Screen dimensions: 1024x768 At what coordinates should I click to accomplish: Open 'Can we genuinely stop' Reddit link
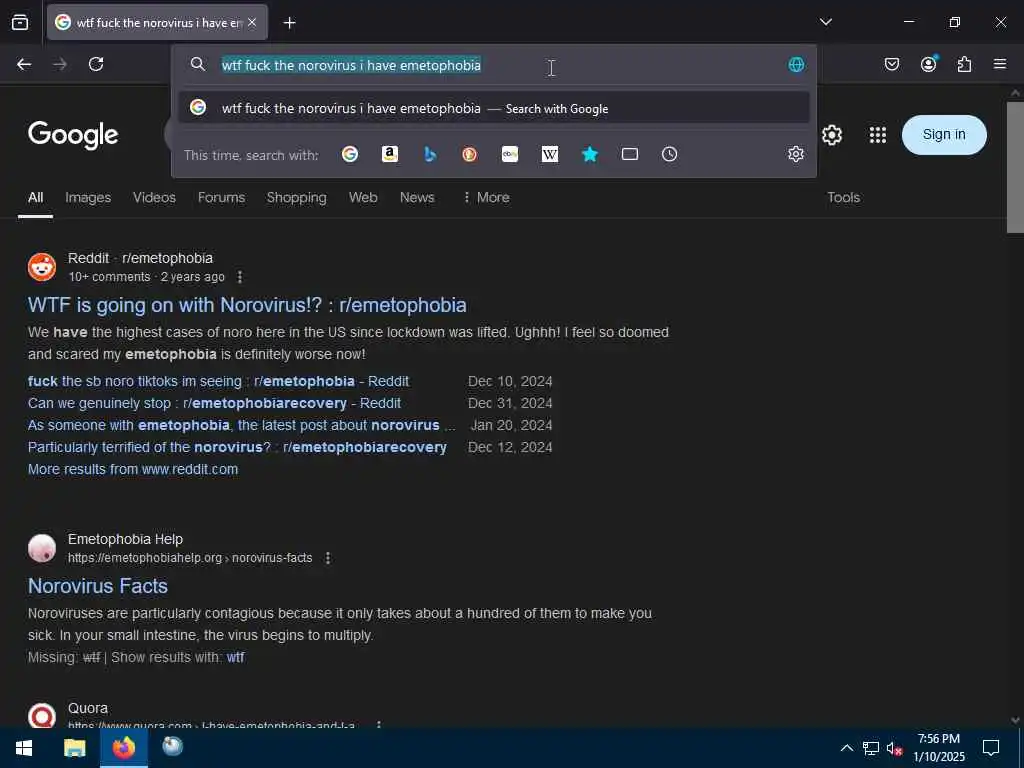coord(214,403)
